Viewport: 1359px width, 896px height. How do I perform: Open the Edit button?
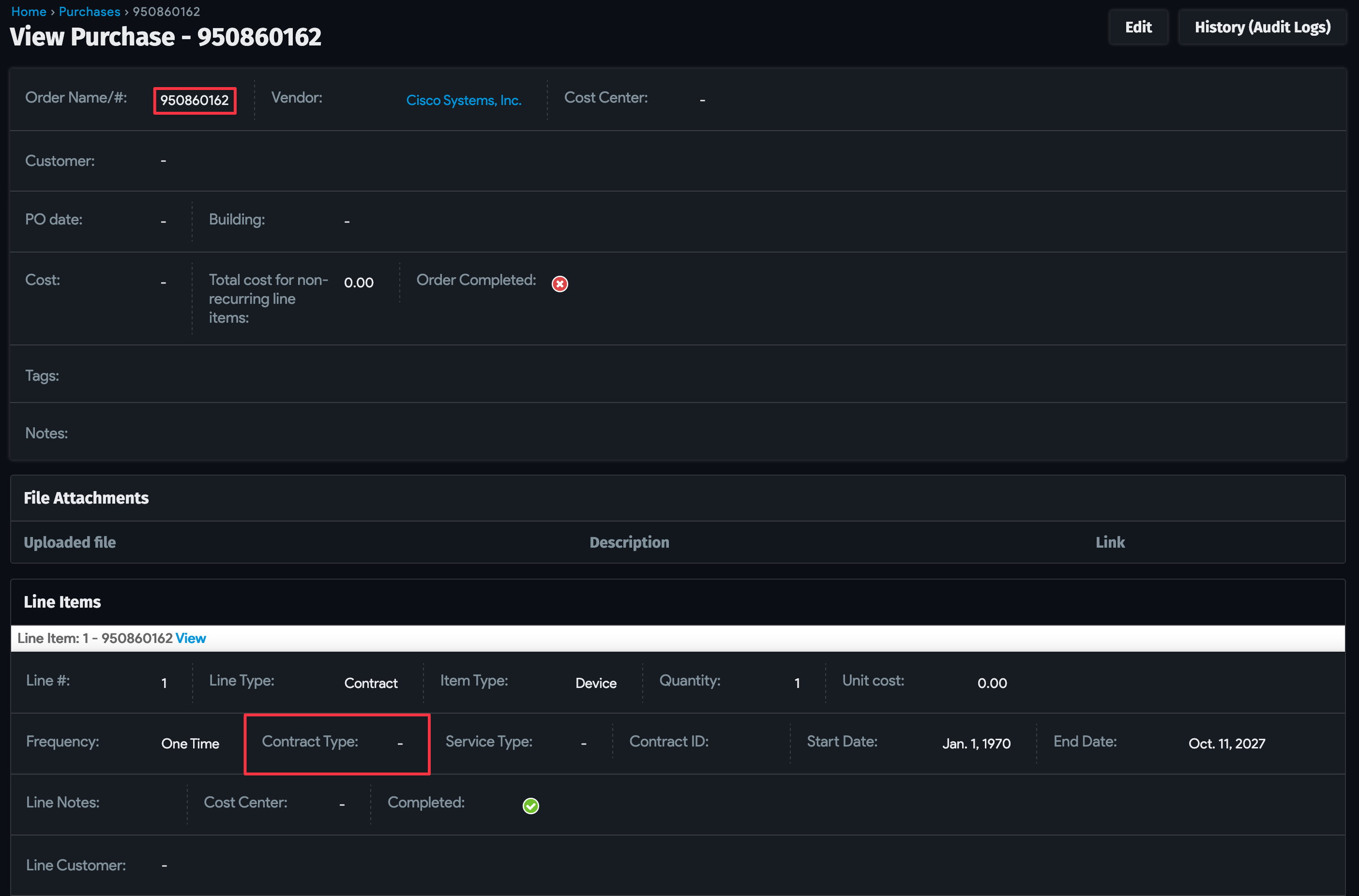tap(1138, 27)
